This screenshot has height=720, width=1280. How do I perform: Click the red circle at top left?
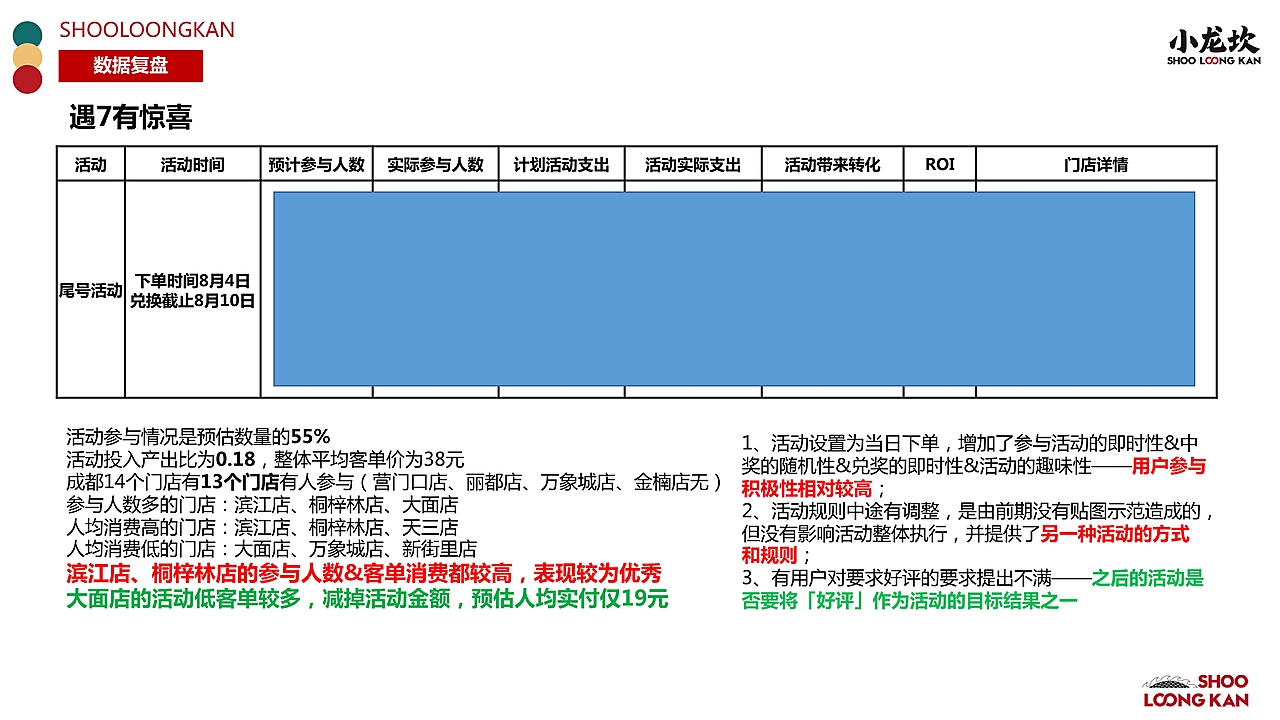pyautogui.click(x=27, y=79)
